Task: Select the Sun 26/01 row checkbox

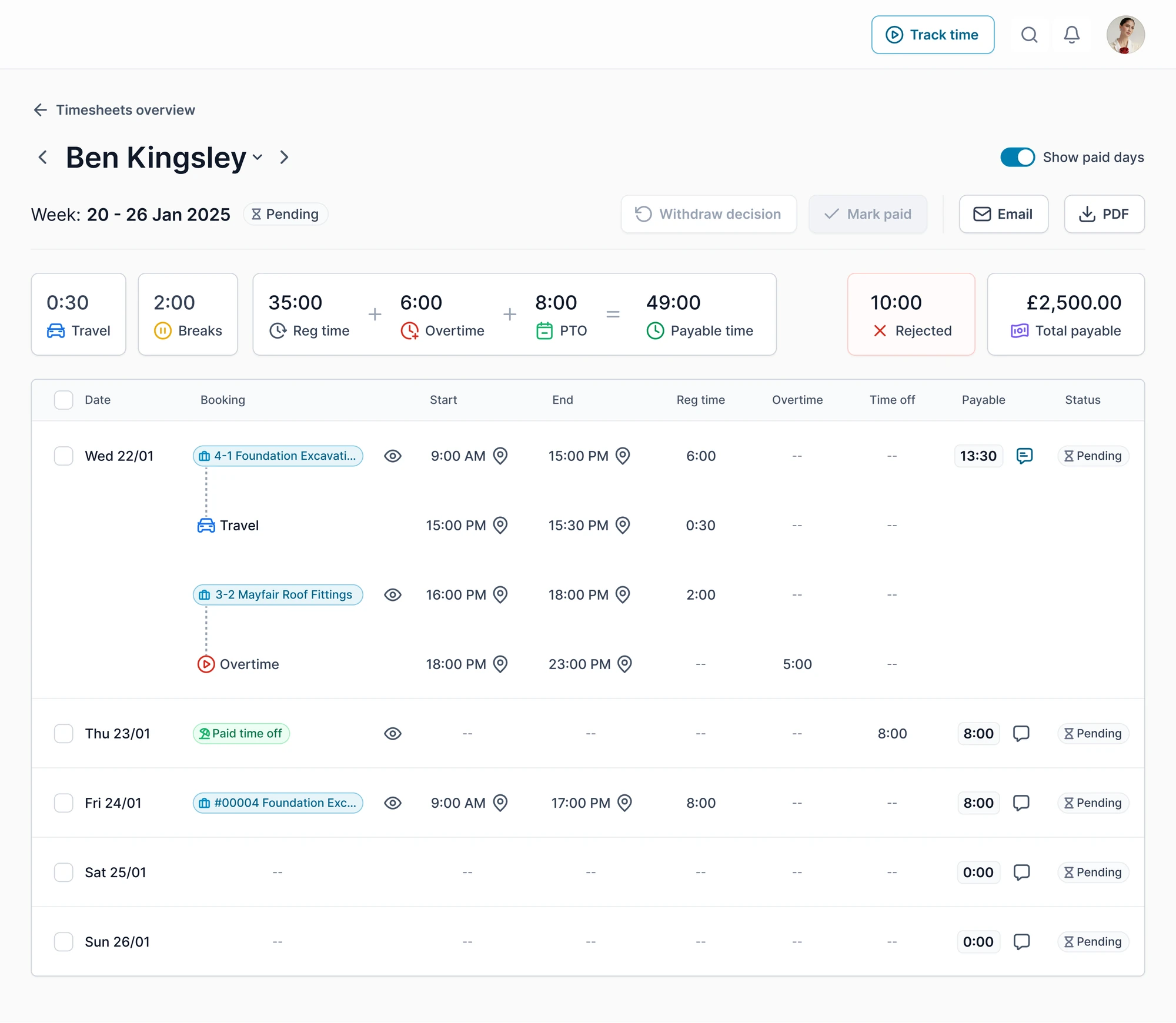Action: [x=64, y=941]
